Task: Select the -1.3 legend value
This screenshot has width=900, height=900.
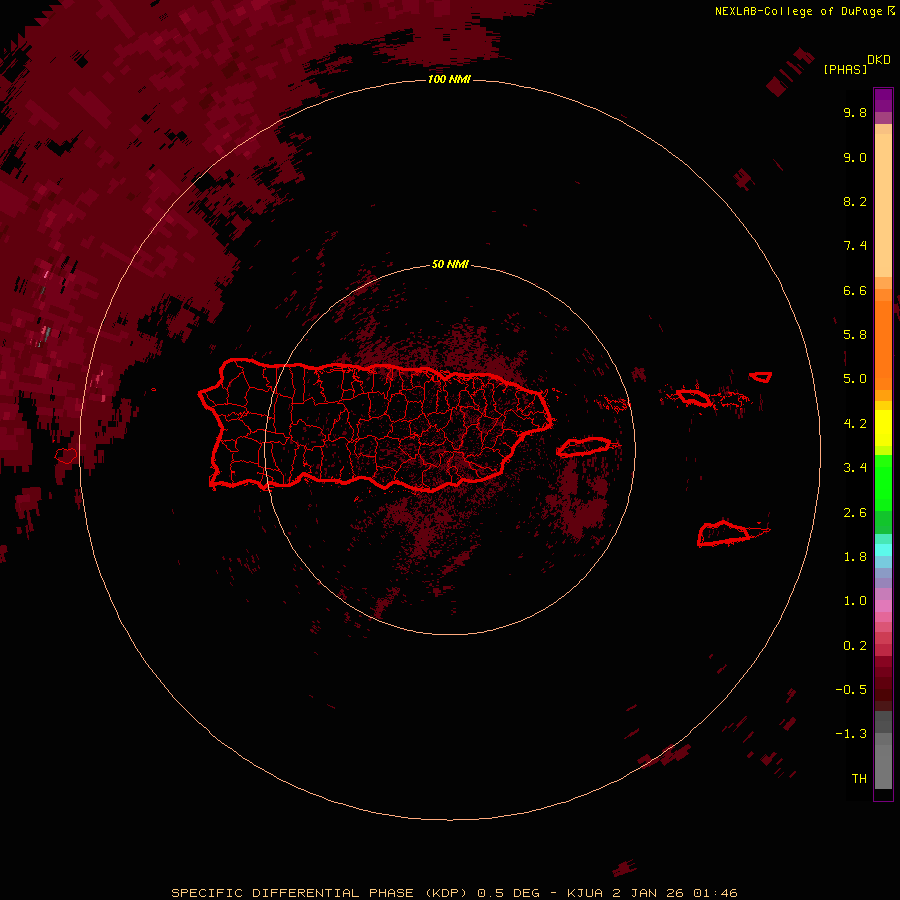Action: coord(851,734)
